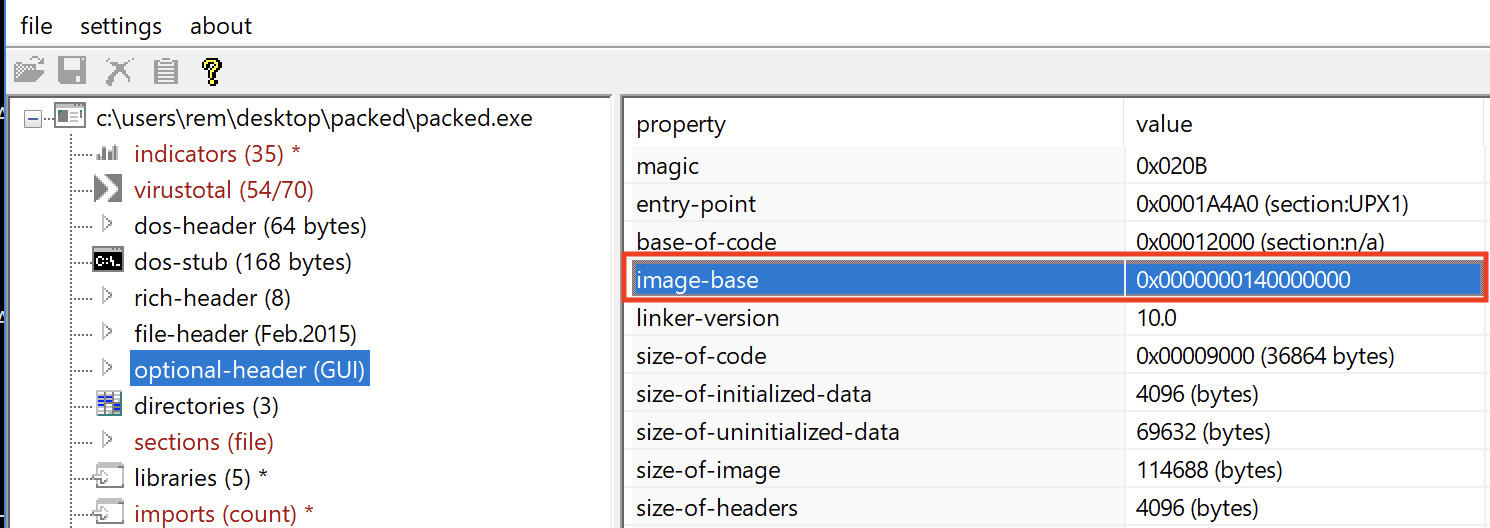Collapse the packed.exe root tree node

[x=33, y=118]
